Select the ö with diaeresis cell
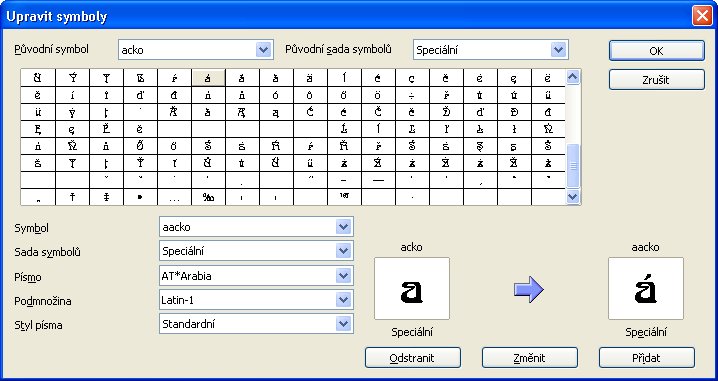 [x=378, y=95]
